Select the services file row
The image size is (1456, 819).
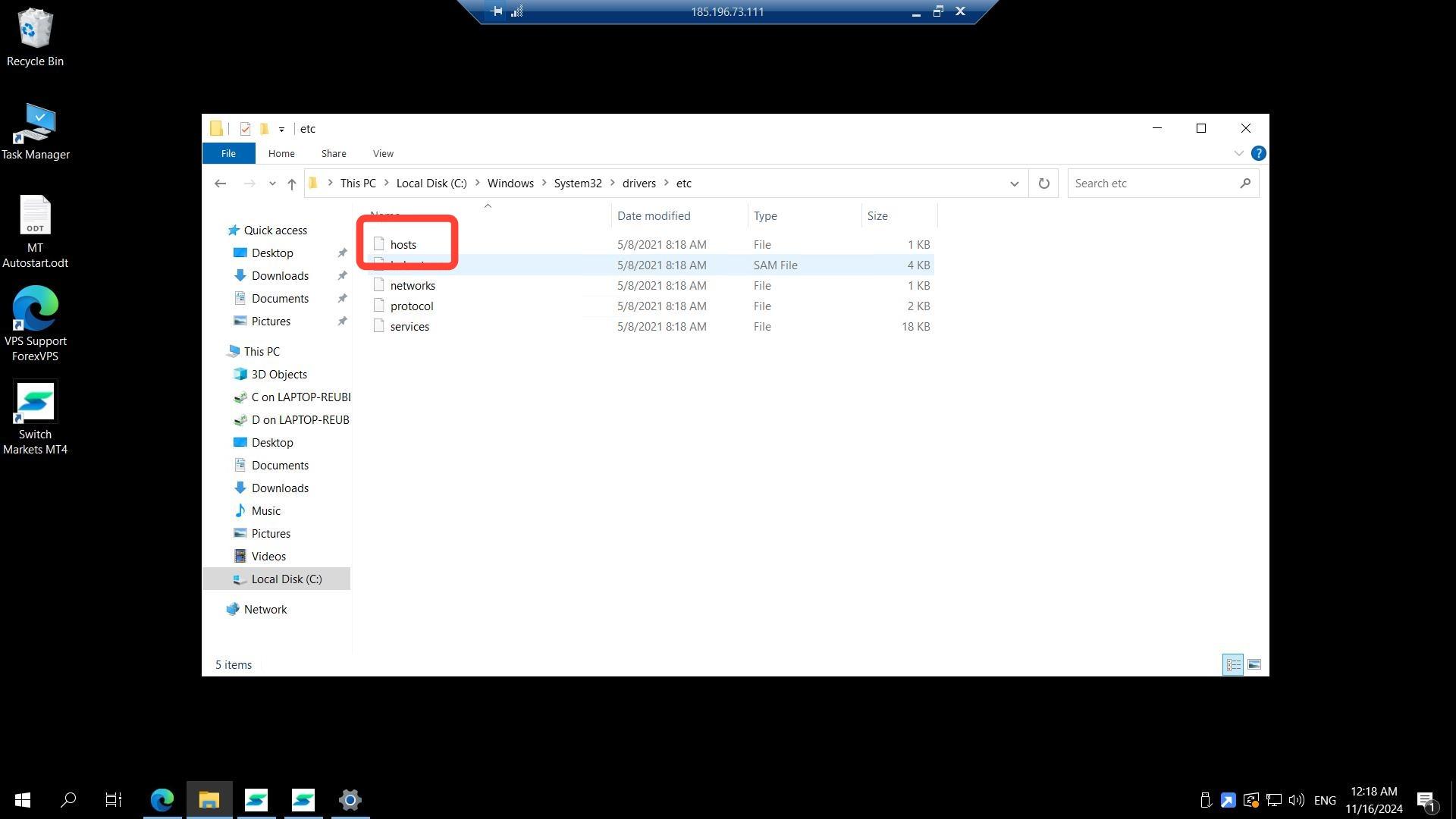click(651, 327)
